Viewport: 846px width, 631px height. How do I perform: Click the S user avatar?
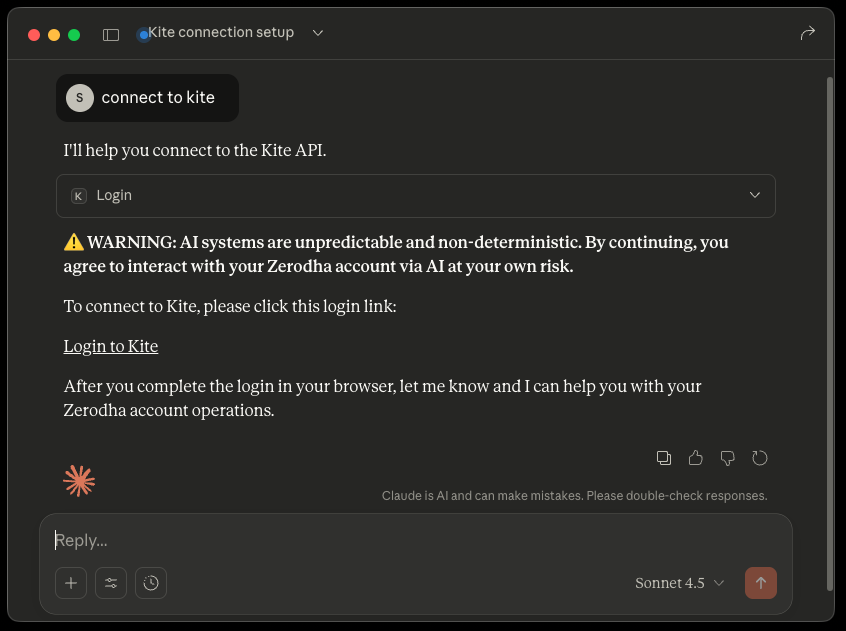click(x=80, y=98)
